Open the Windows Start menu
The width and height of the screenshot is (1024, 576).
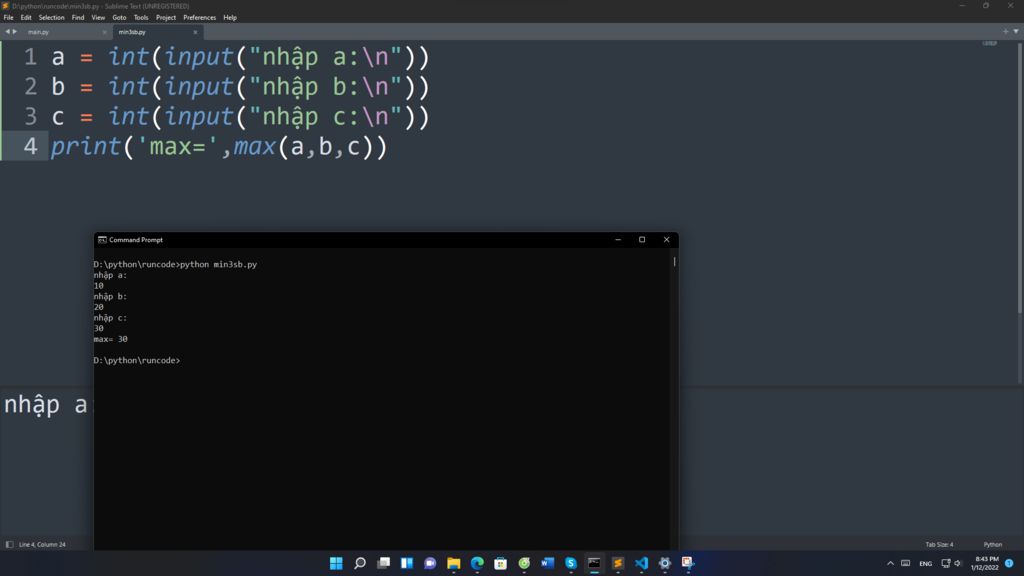[x=336, y=563]
